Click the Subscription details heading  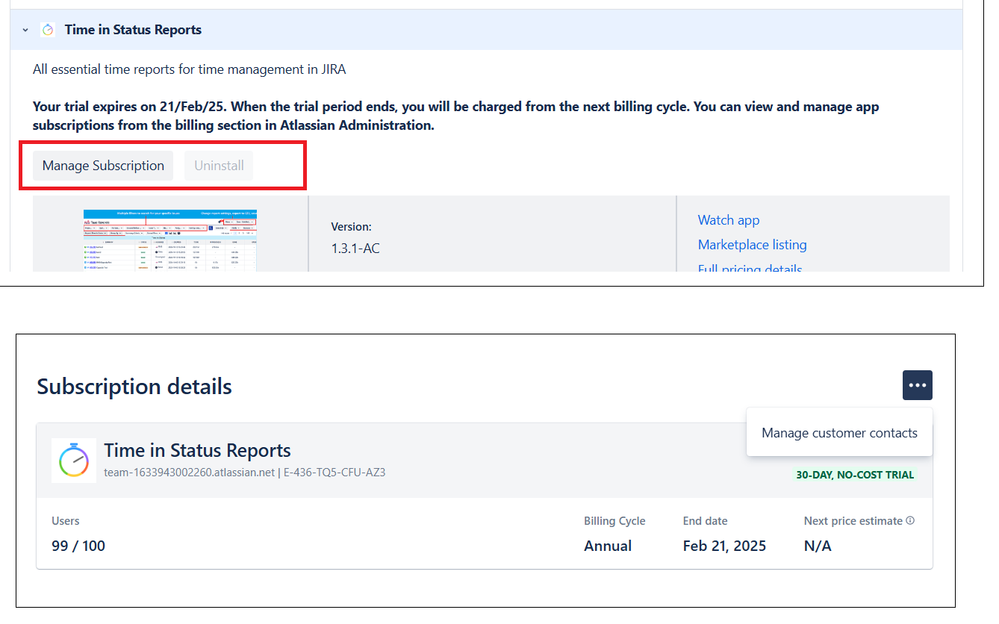coord(134,386)
